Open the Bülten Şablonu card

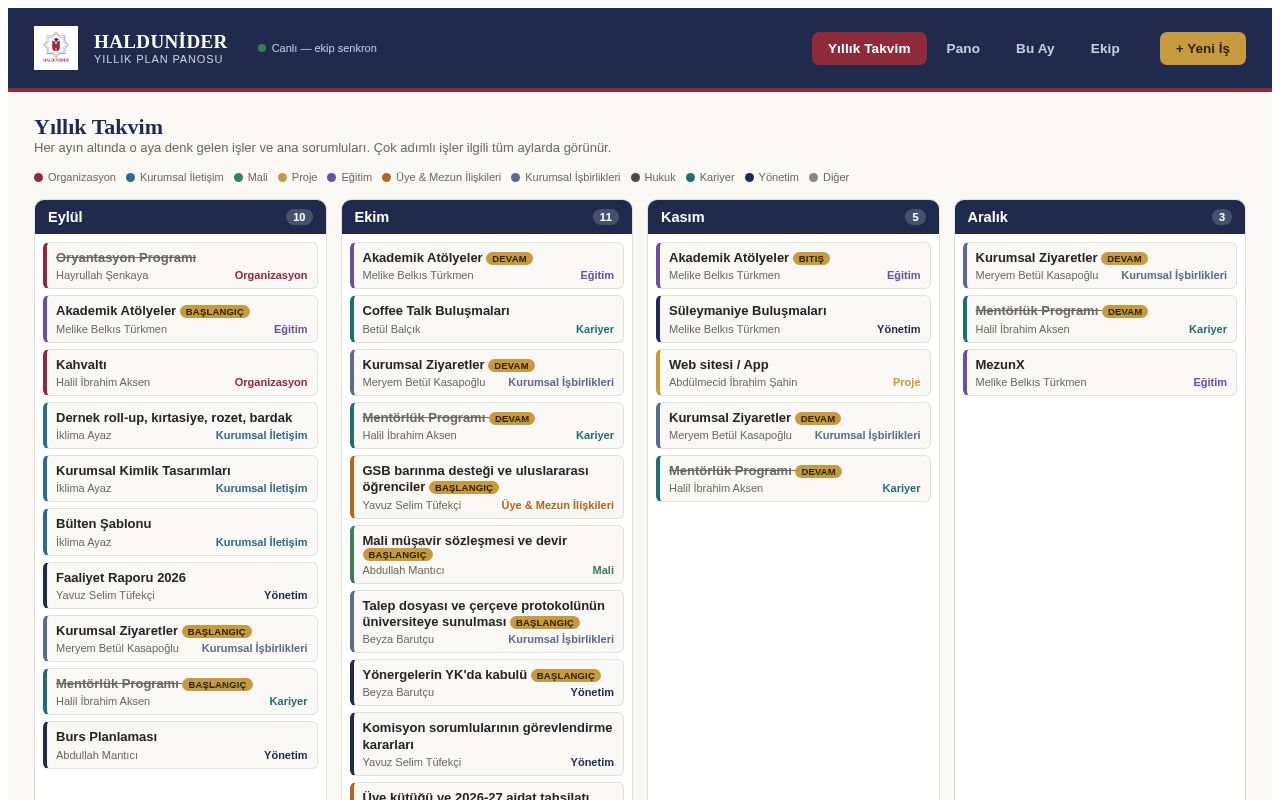[x=180, y=532]
